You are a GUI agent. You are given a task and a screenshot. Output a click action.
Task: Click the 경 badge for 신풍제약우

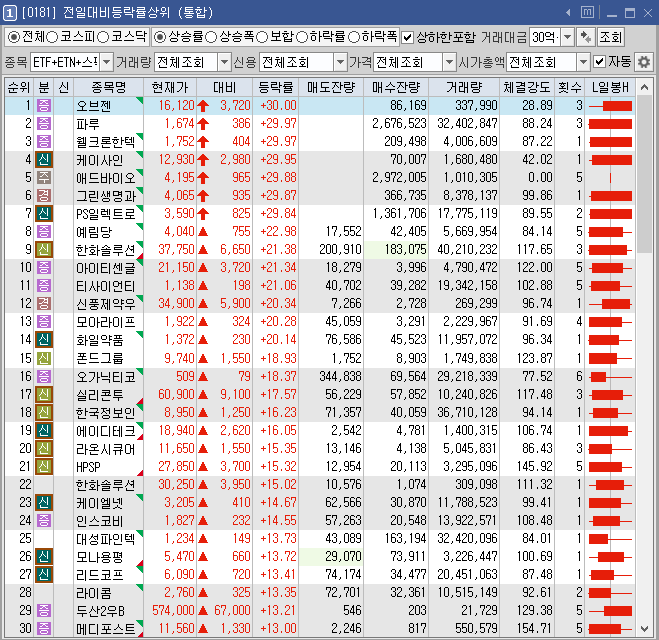pos(44,303)
